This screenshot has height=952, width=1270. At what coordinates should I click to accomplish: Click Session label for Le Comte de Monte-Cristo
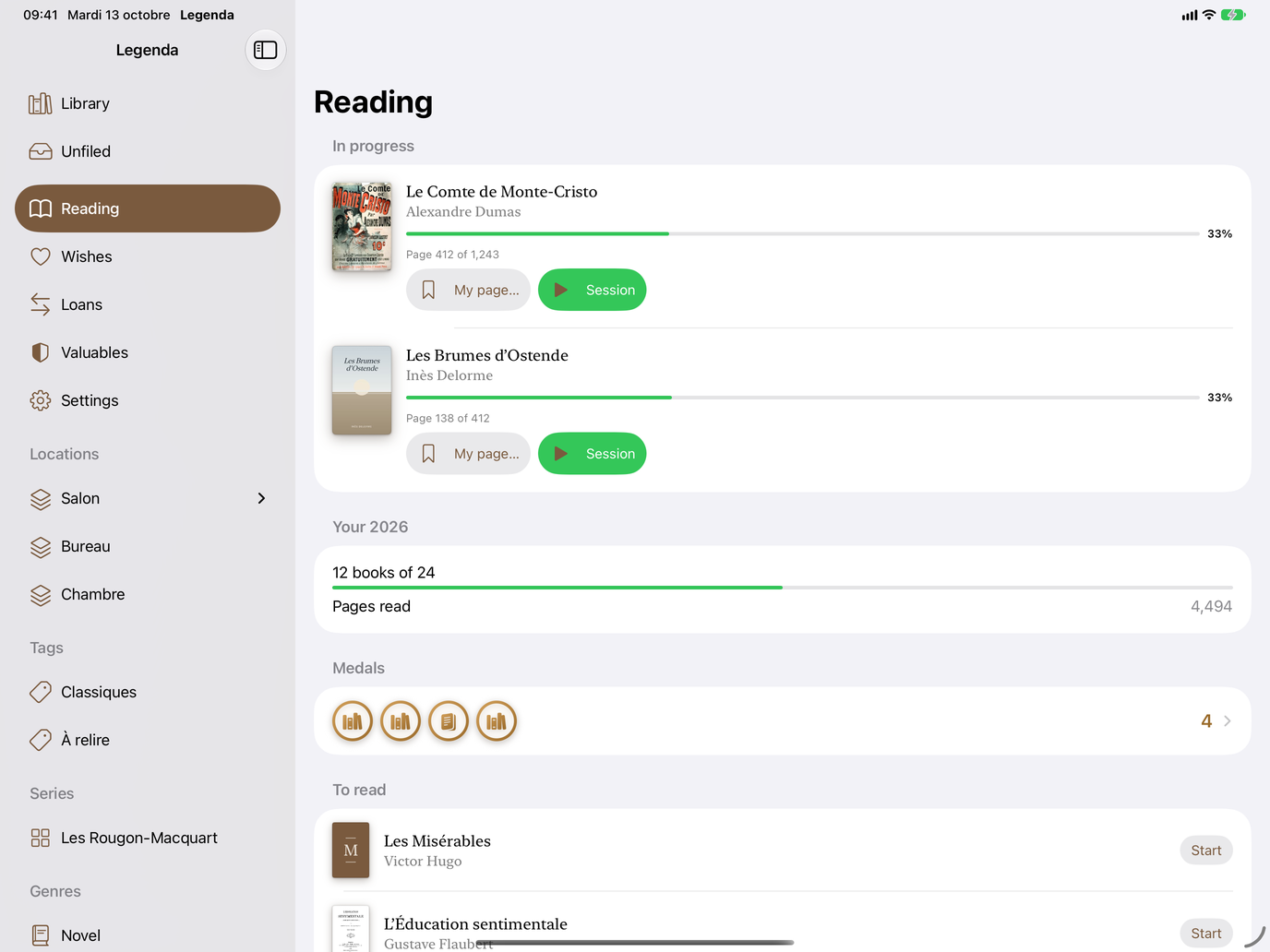pyautogui.click(x=611, y=290)
